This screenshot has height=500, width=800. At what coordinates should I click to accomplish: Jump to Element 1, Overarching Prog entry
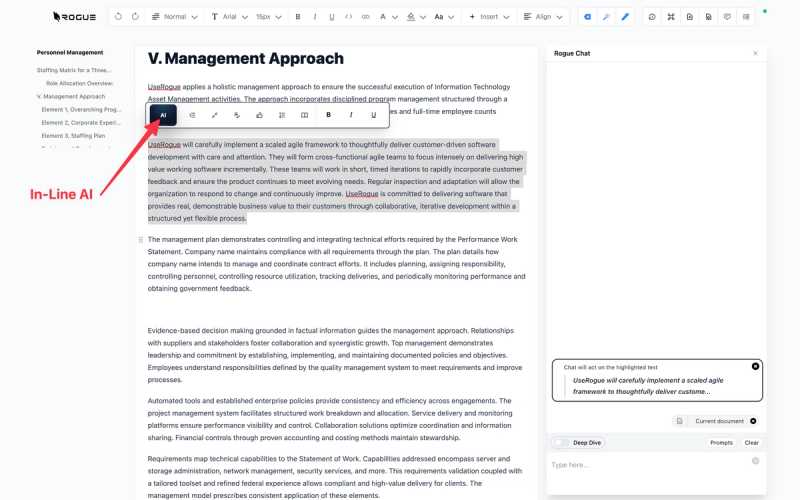[82, 110]
